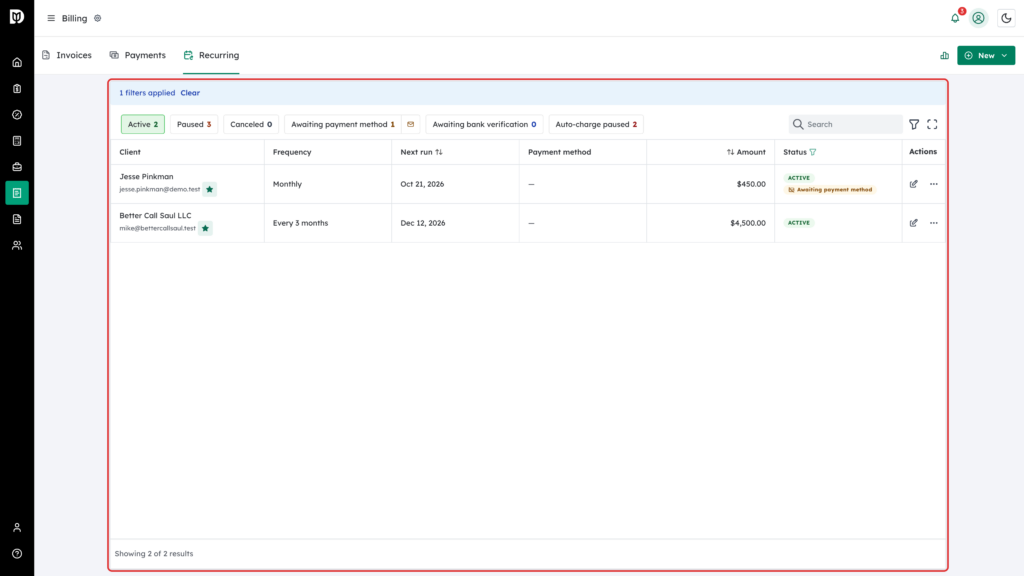
Task: Open more actions for Better Call Saul row
Action: pos(934,223)
